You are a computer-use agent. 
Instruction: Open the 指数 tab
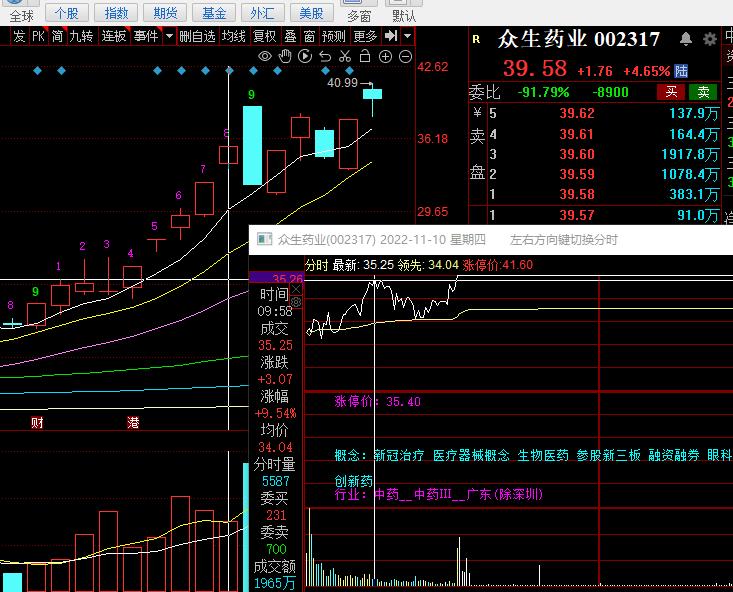(116, 13)
